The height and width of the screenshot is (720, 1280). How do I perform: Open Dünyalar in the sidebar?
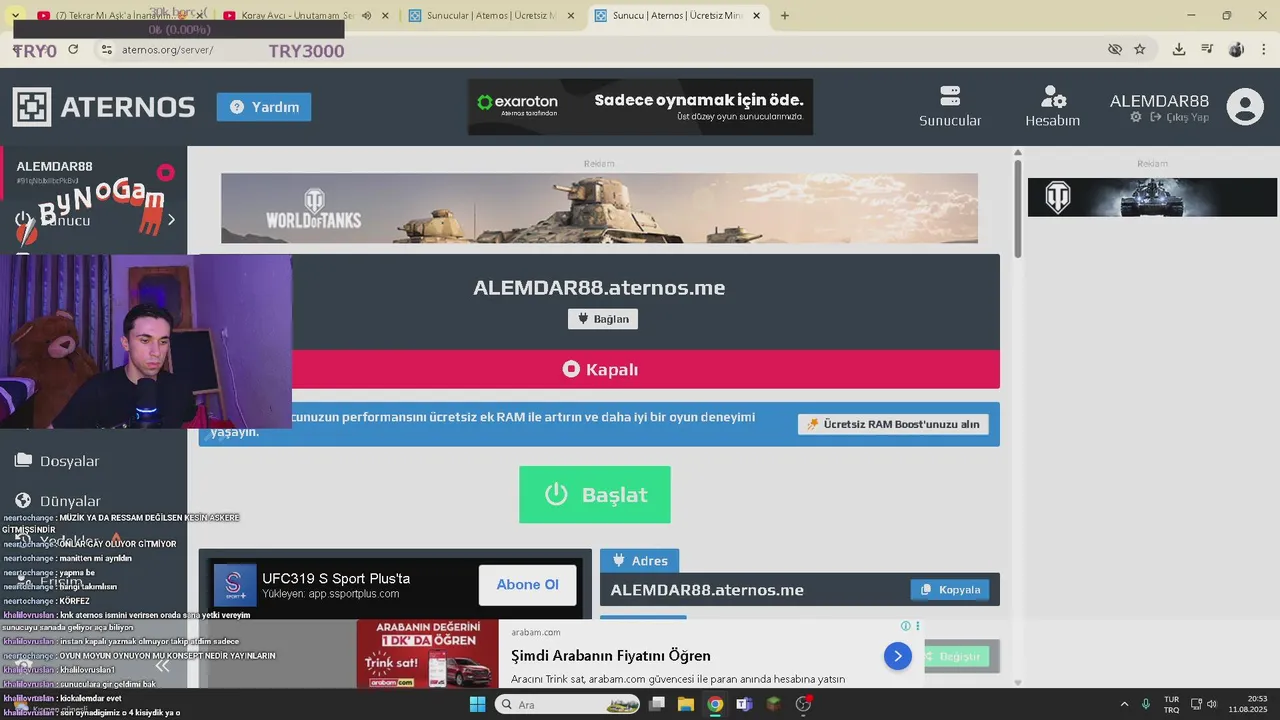click(x=57, y=500)
